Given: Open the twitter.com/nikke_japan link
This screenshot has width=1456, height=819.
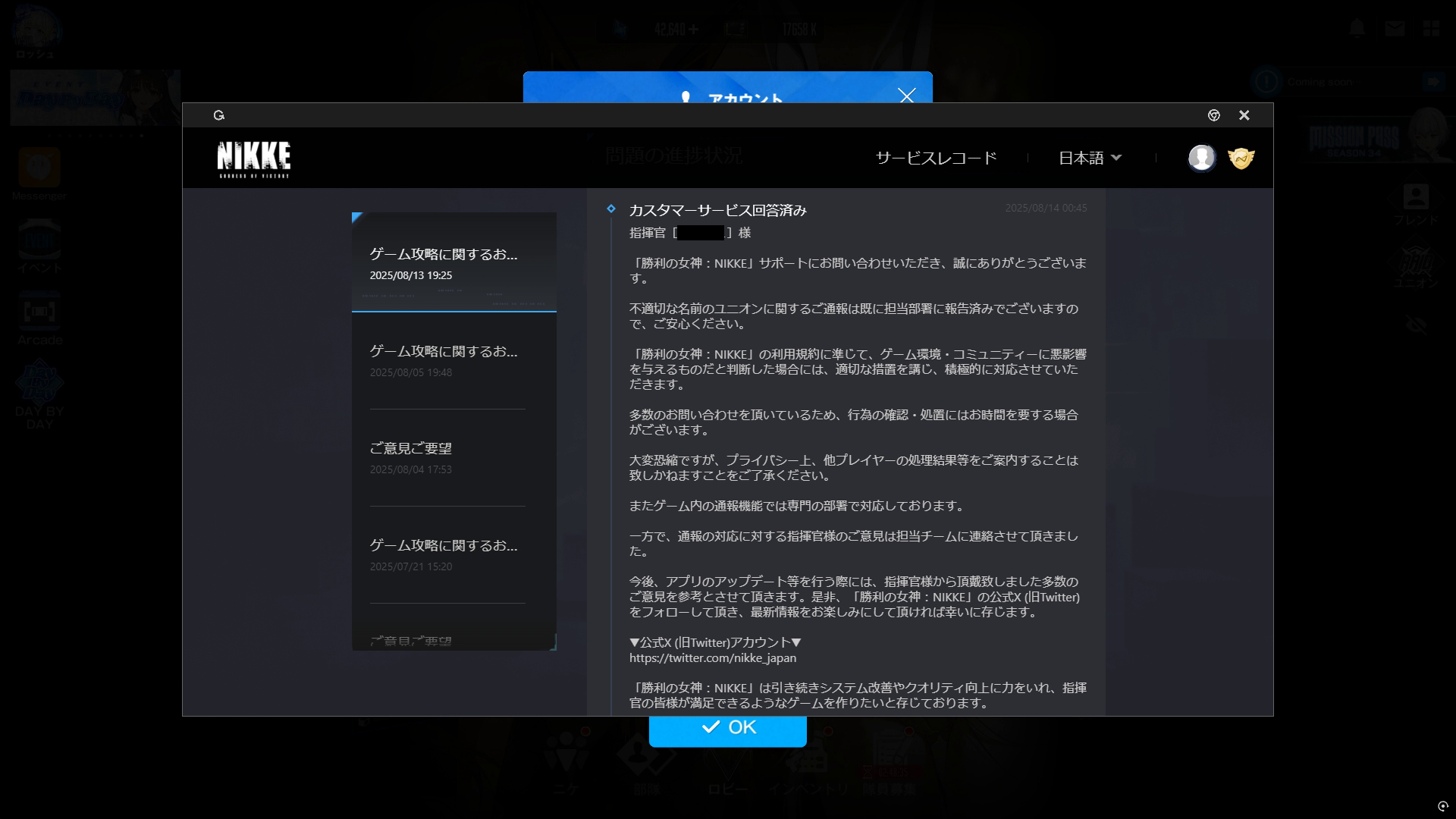Looking at the screenshot, I should (x=712, y=657).
